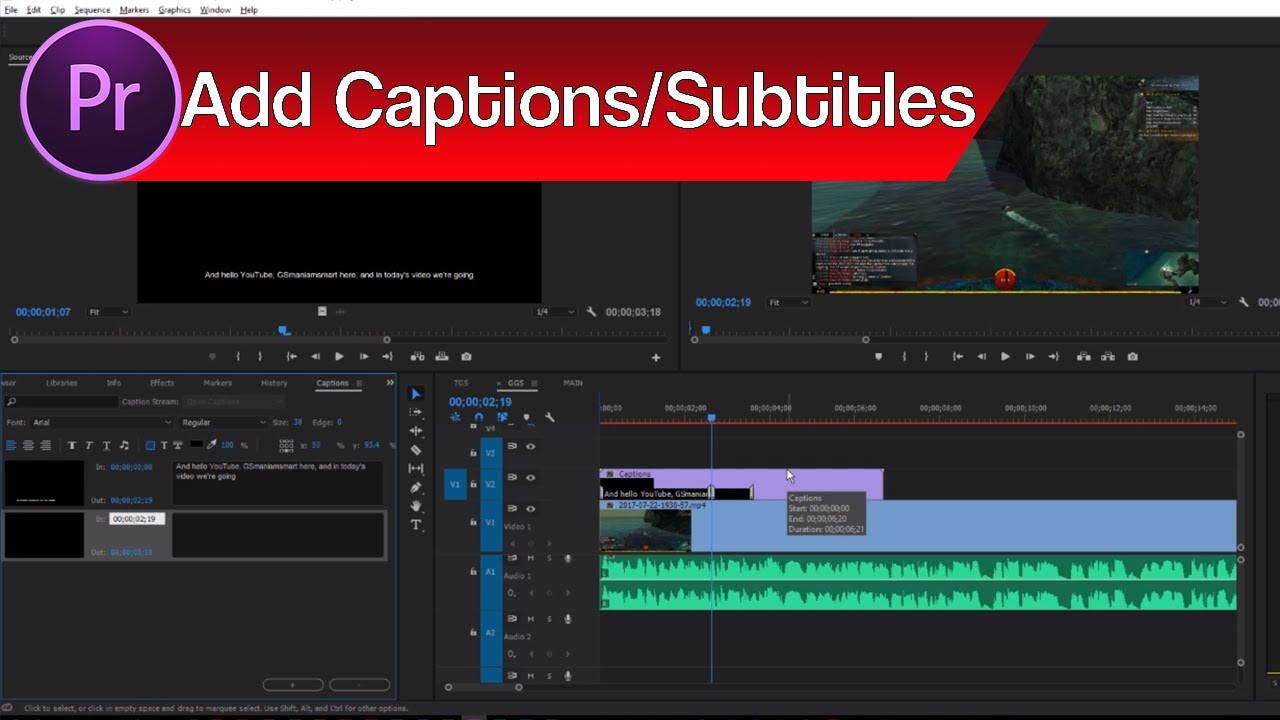Toggle Video 1 track output eye
This screenshot has width=1280, height=720.
[531, 508]
